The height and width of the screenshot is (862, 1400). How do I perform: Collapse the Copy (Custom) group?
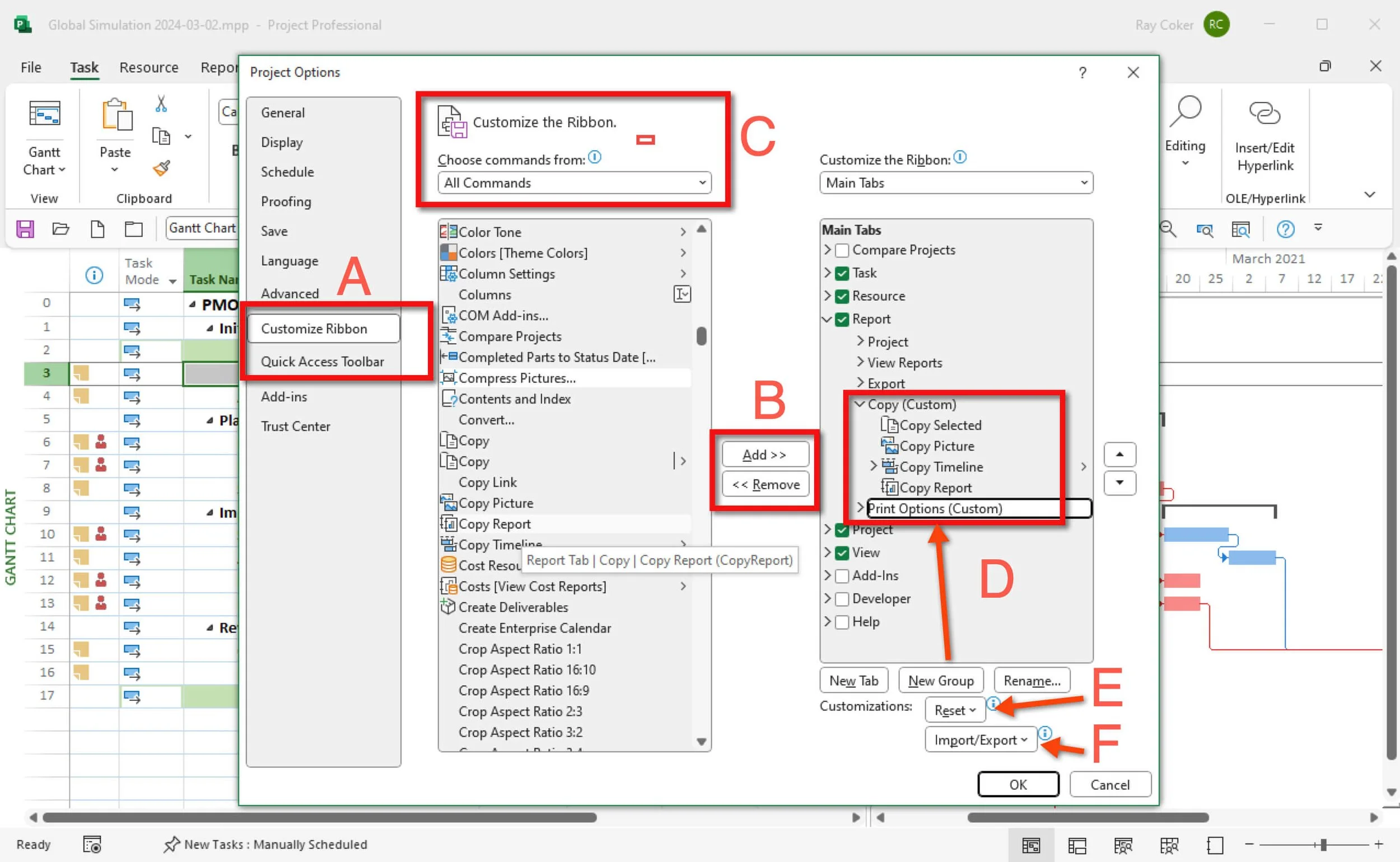pyautogui.click(x=859, y=404)
